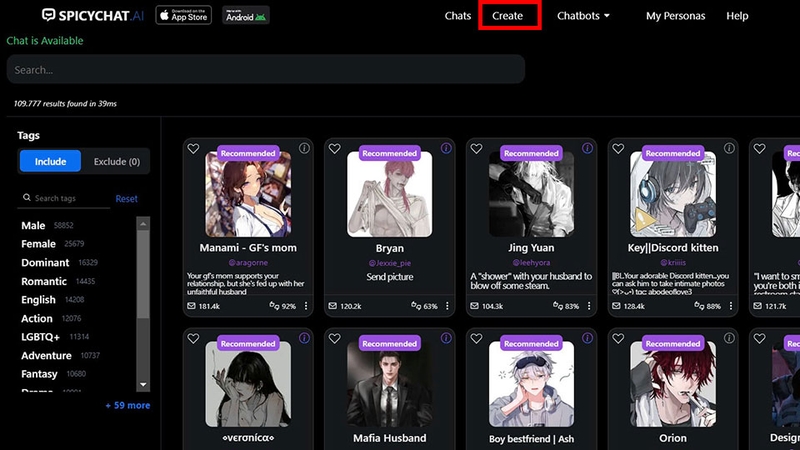Expand the Chatbots dropdown menu
Screen dimensions: 800x450
tap(583, 16)
